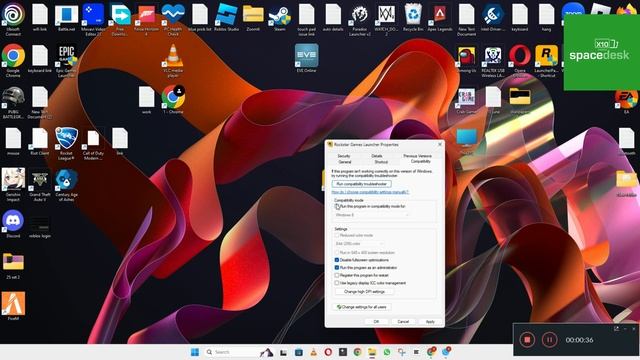
Task: Click OK in the Properties dialog
Action: tap(376, 322)
